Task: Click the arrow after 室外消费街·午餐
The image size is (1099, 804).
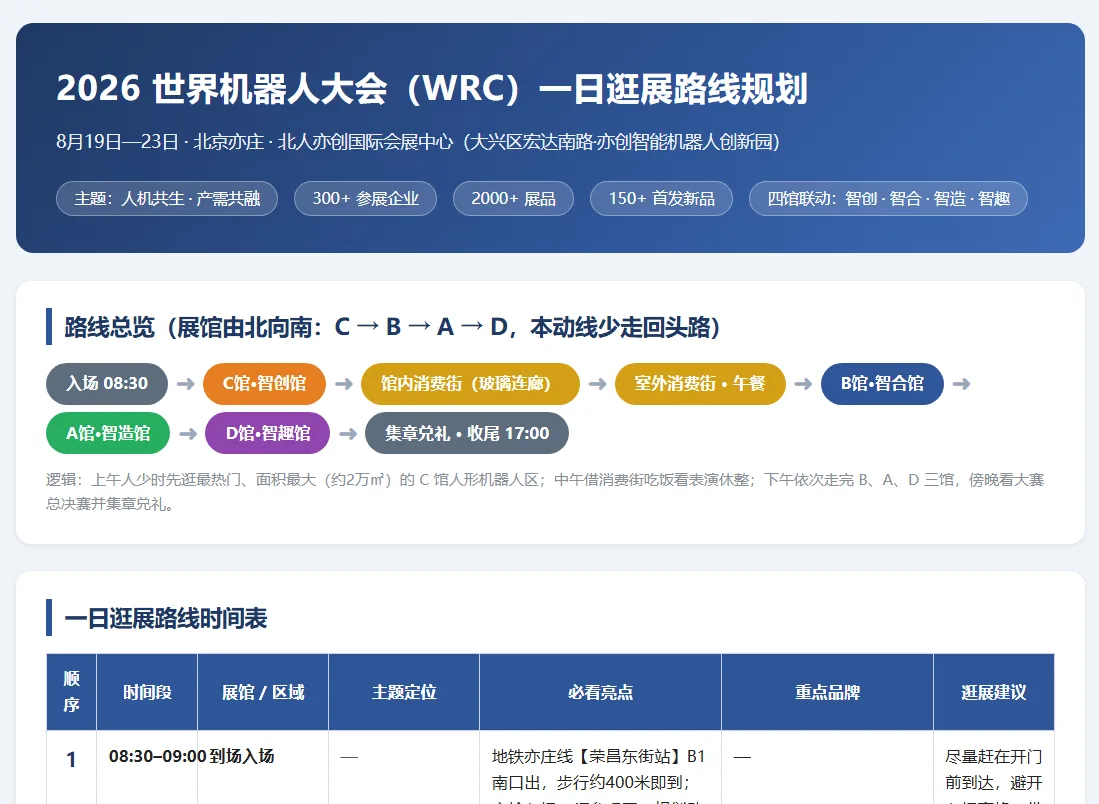Action: 803,383
